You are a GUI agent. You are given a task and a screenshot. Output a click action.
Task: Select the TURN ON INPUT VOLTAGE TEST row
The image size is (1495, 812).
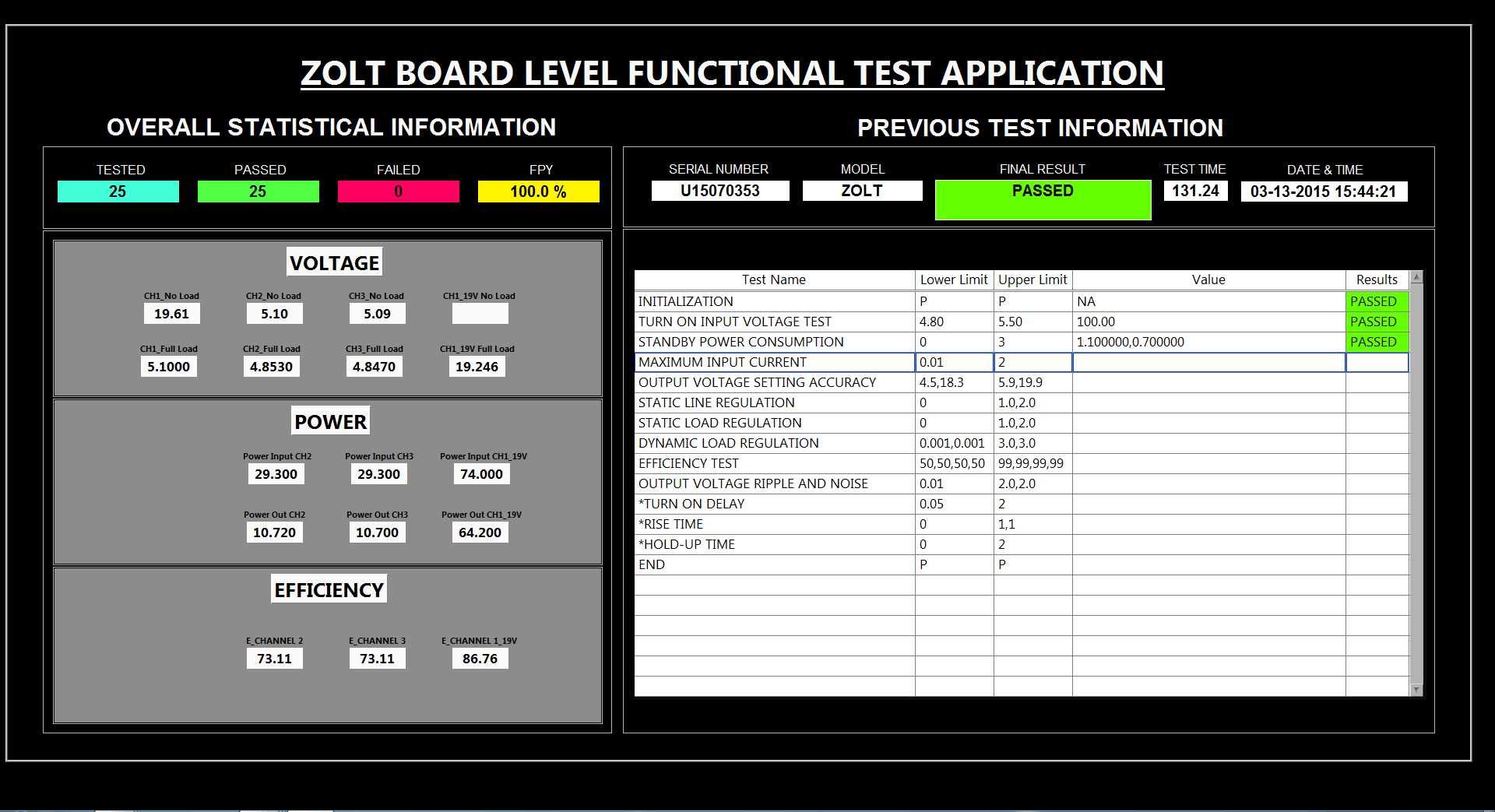[1022, 322]
